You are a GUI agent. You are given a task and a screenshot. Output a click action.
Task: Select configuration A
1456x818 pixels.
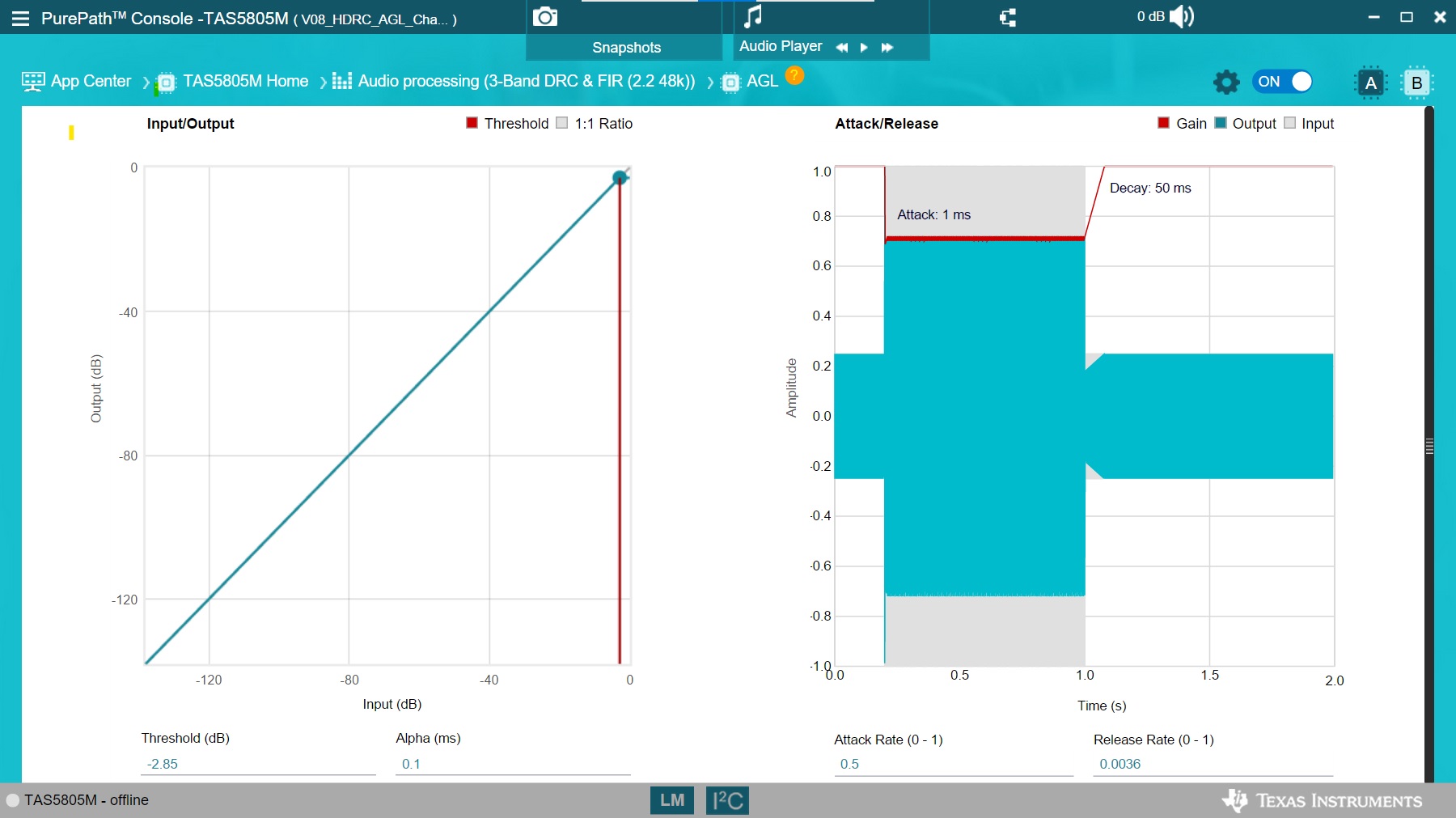(1370, 83)
